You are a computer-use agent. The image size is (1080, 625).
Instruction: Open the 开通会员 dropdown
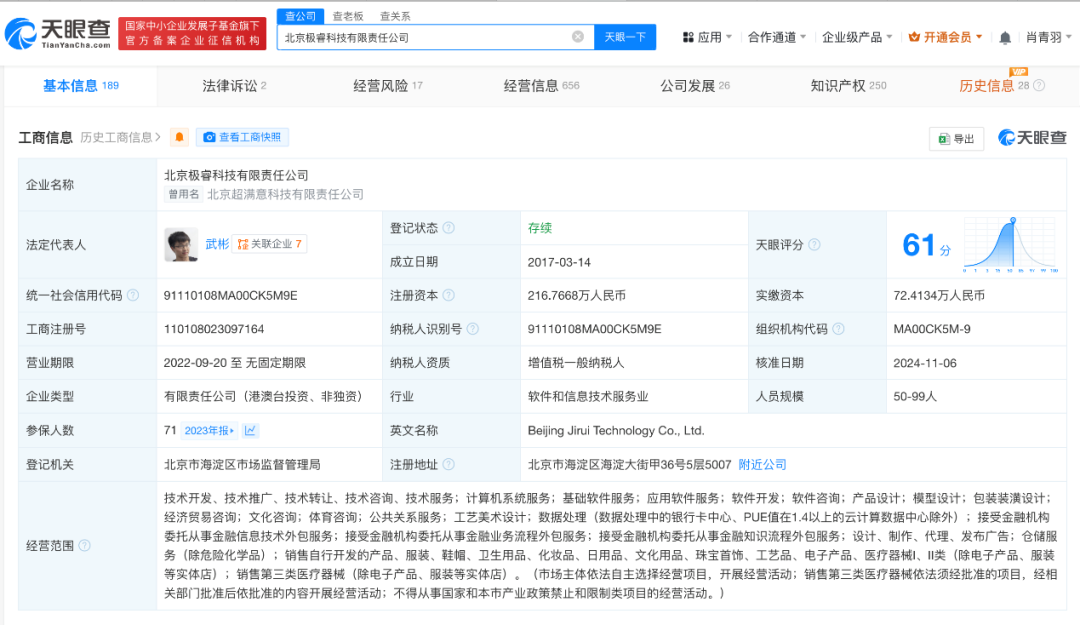pyautogui.click(x=945, y=37)
